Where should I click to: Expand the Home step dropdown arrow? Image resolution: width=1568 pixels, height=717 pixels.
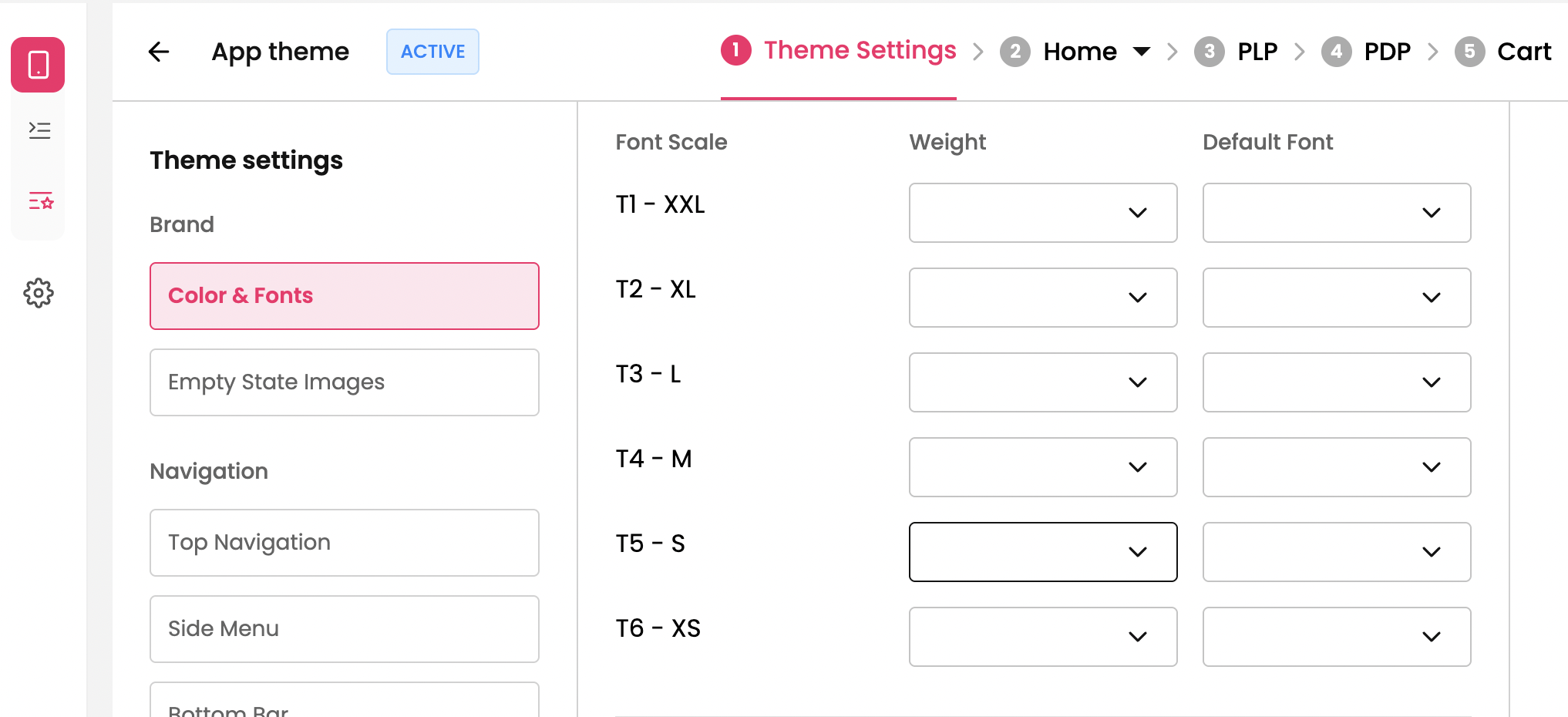point(1141,52)
